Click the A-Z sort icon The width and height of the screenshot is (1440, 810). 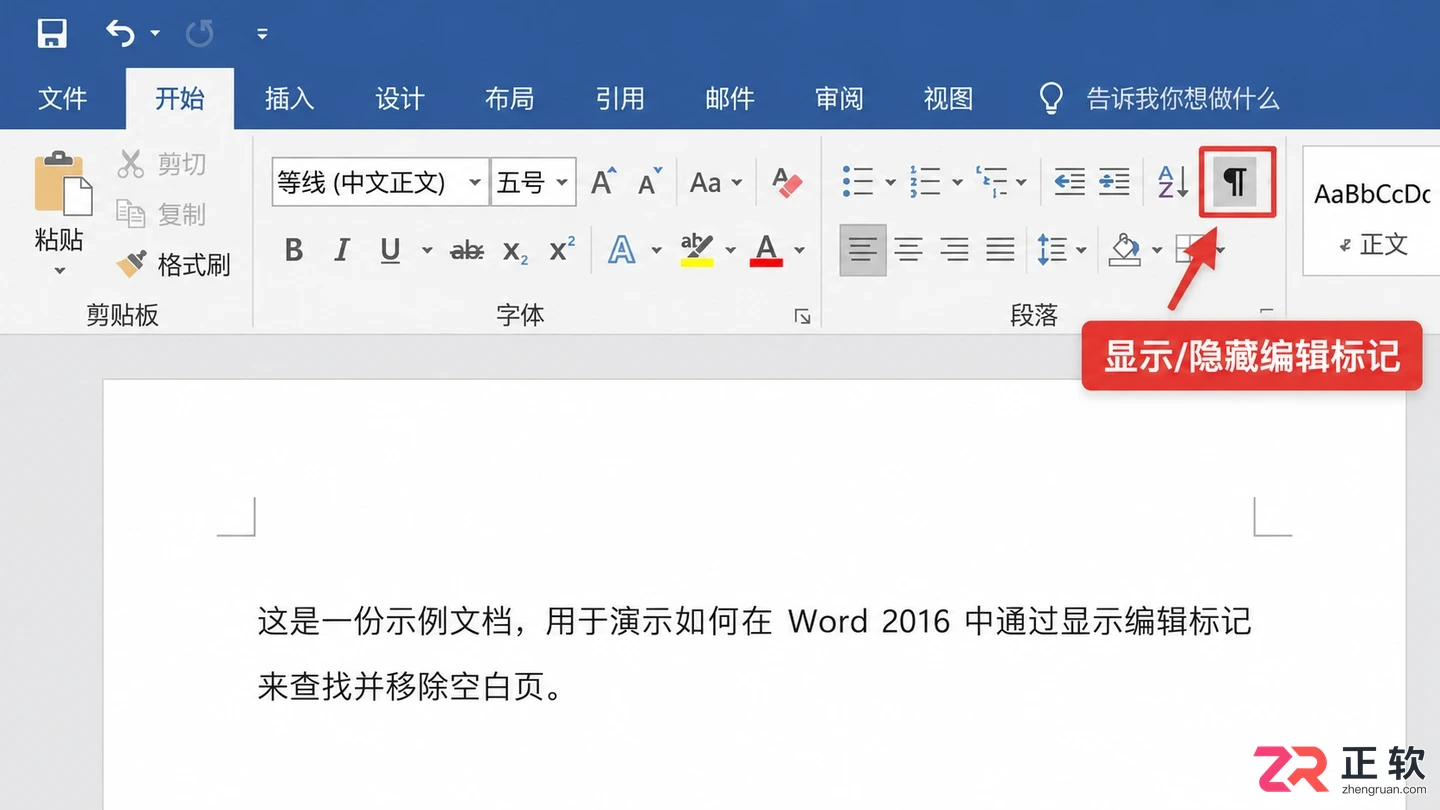(1172, 182)
